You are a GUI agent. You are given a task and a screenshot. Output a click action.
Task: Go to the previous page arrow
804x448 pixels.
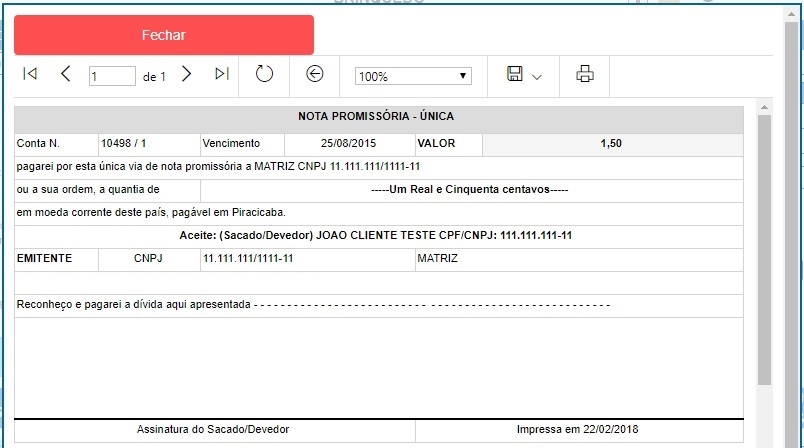point(66,74)
